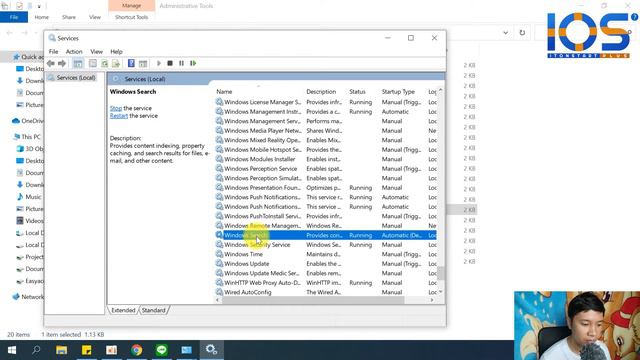Expand address bar history dropdown in Explorer
Viewport: 640px width, 360px height.
[506, 33]
